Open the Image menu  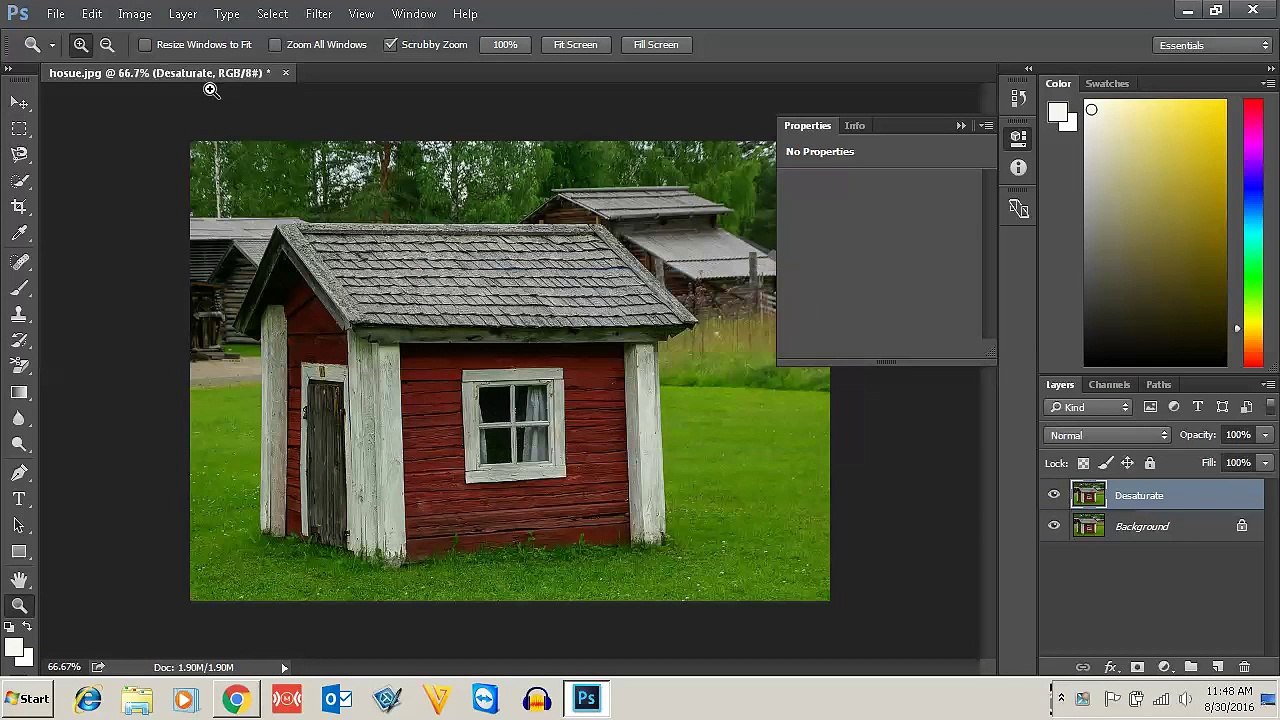coord(135,14)
